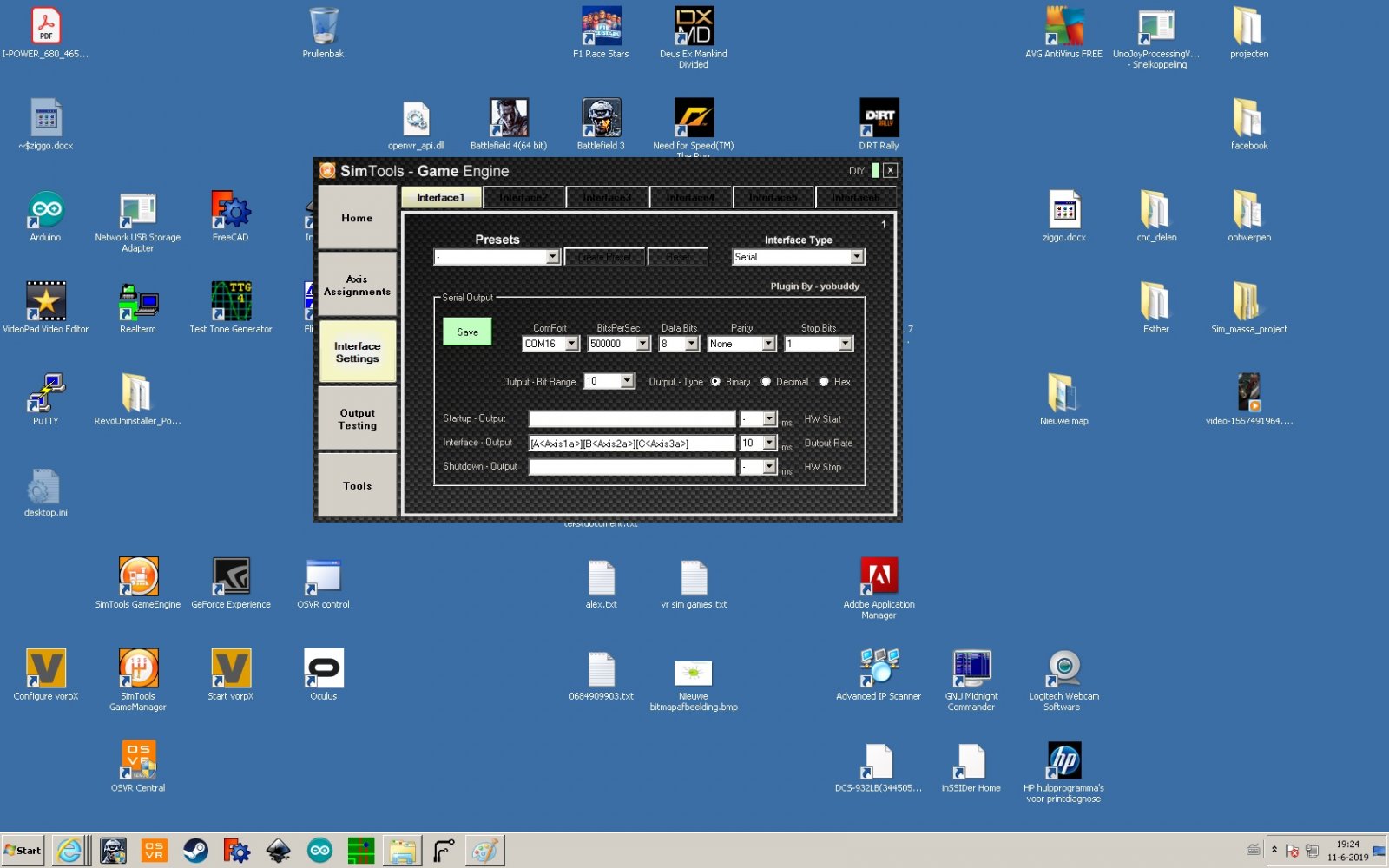Switch to the Interface4 tab
The image size is (1389, 868).
[690, 198]
